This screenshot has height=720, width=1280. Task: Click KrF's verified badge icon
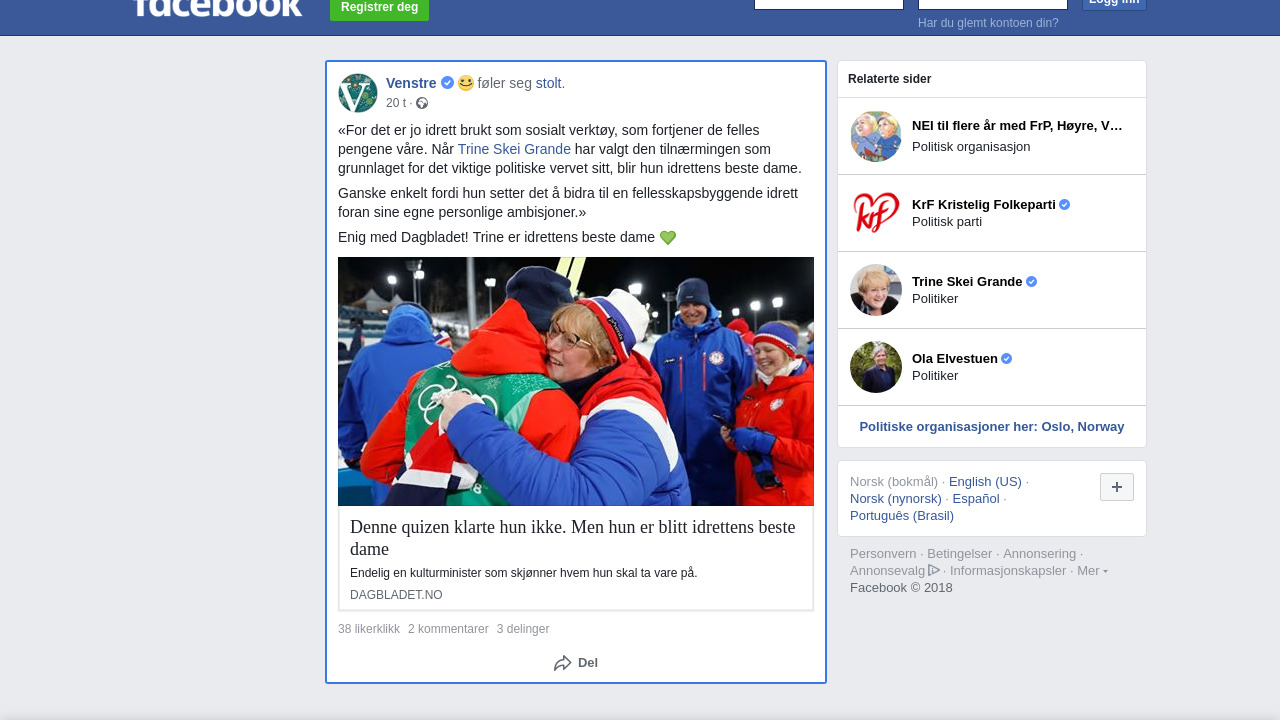coord(1064,205)
